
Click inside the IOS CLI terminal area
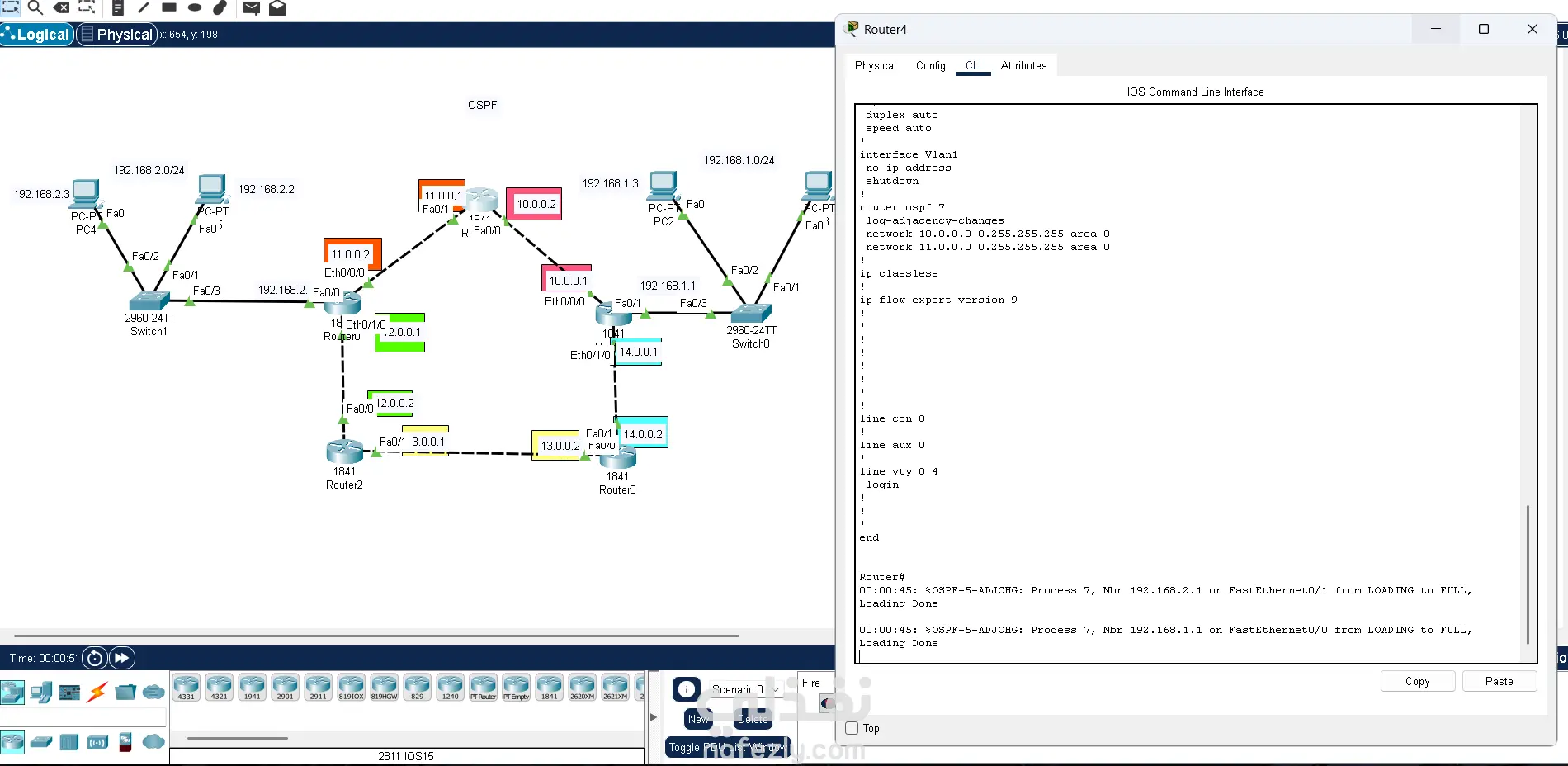(1188, 384)
